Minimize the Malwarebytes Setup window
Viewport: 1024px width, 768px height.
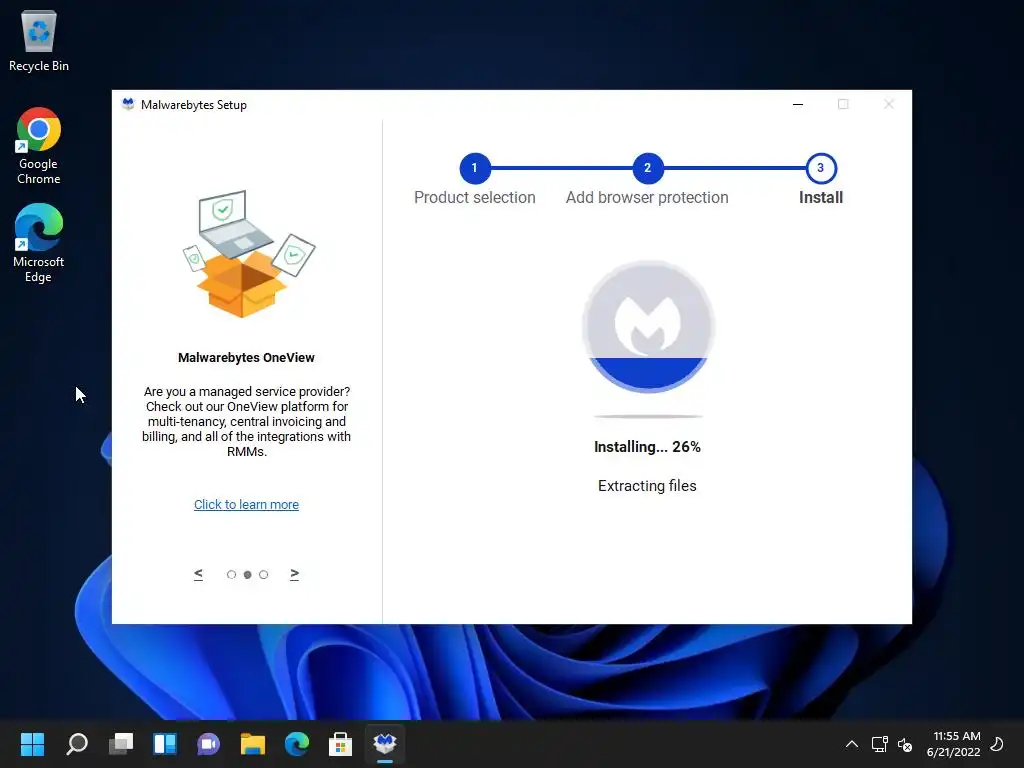pos(797,104)
